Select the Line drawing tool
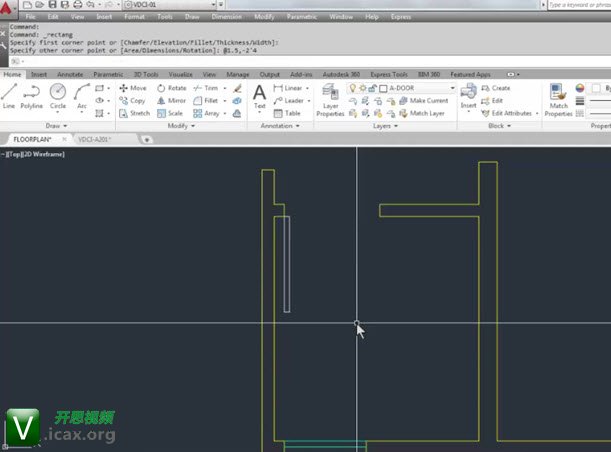Image resolution: width=611 pixels, height=452 pixels. click(x=9, y=96)
